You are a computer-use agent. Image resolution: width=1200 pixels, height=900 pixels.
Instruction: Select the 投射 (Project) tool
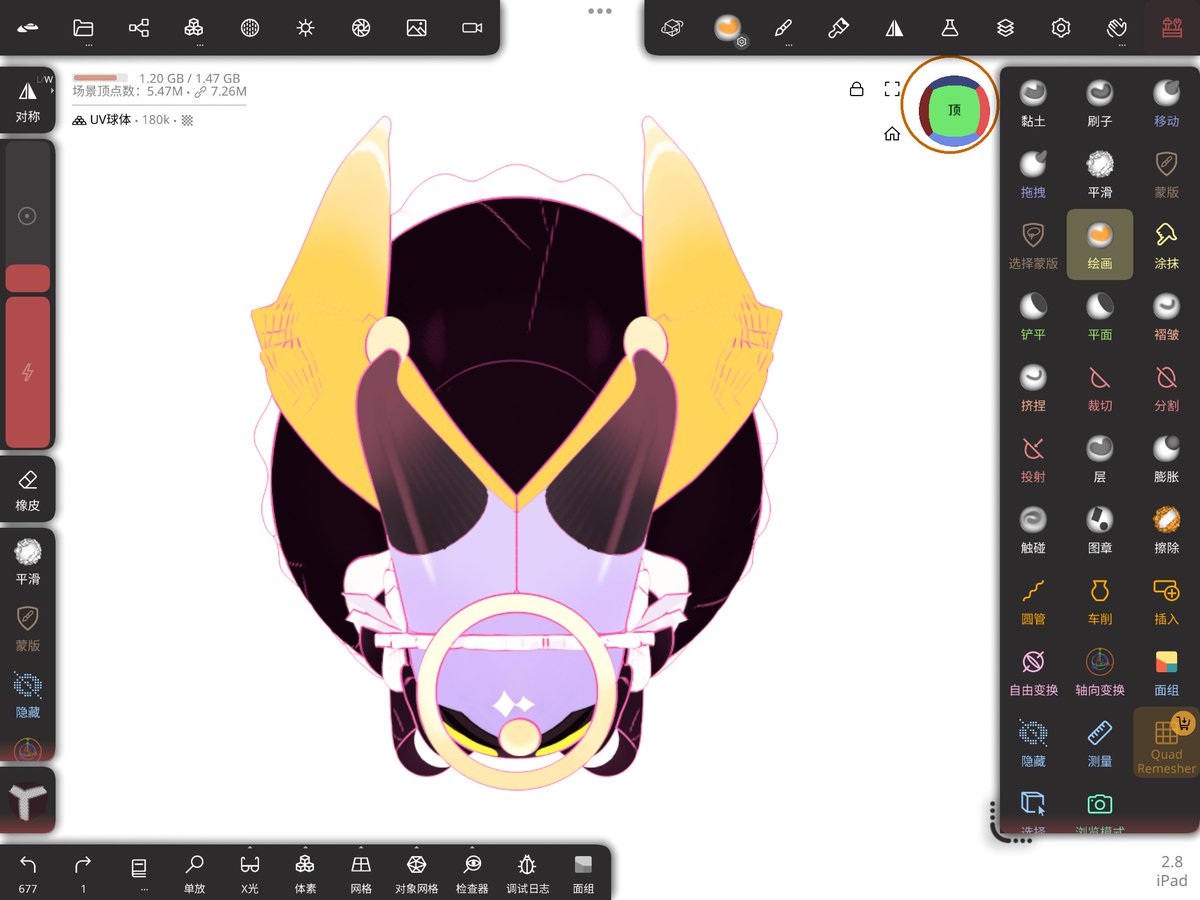click(1033, 457)
